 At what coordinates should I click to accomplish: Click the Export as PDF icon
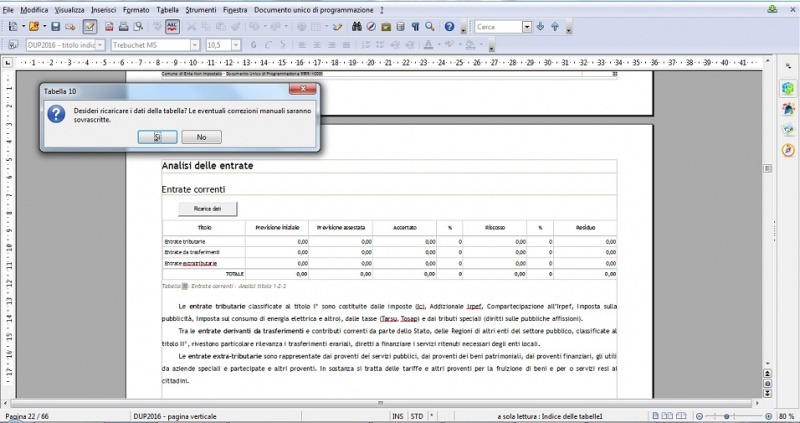pos(108,26)
